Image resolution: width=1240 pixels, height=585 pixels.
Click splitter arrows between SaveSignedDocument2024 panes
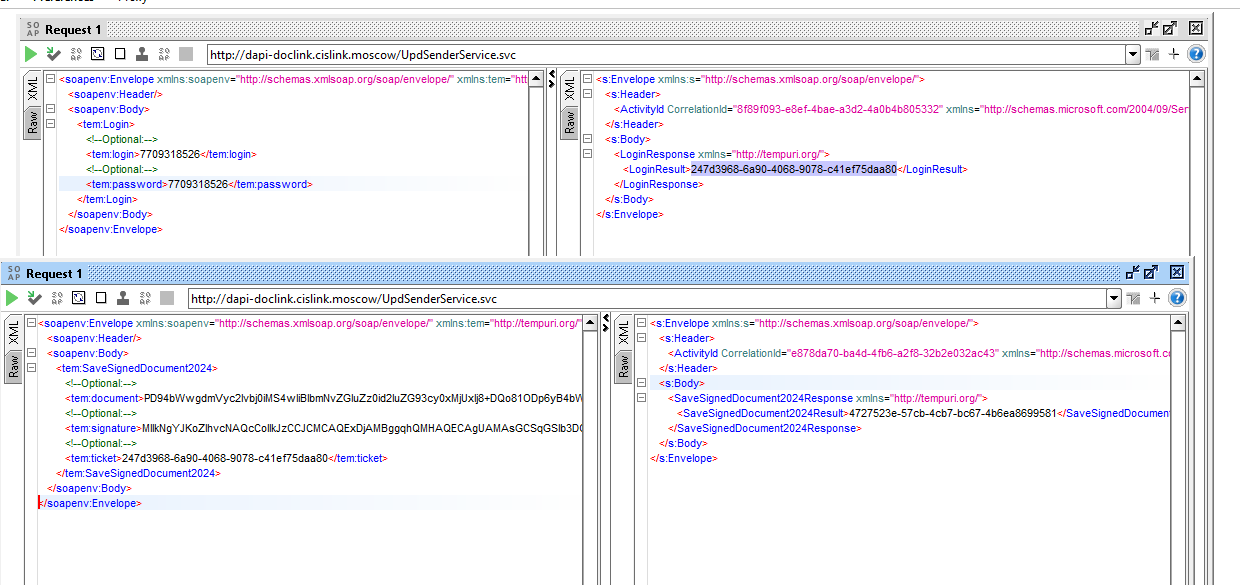click(605, 321)
